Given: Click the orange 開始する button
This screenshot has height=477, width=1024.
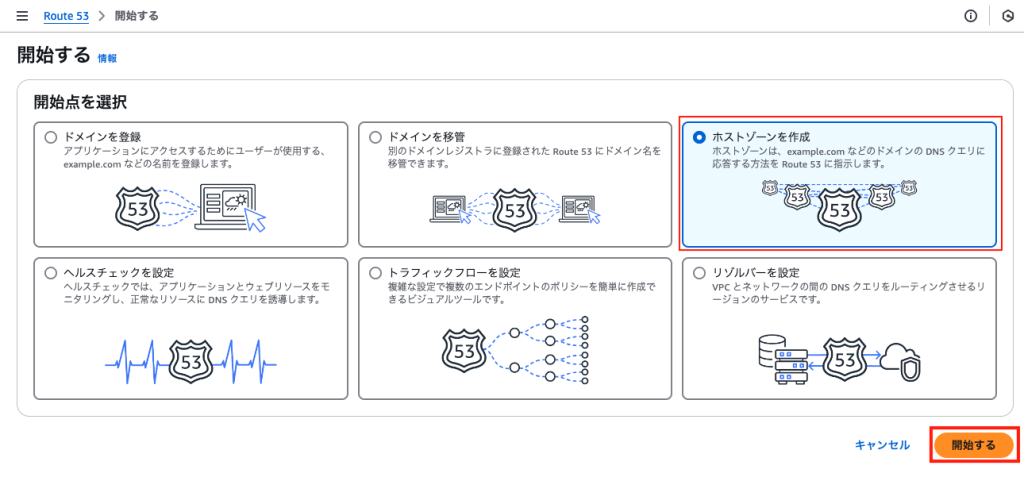Looking at the screenshot, I should click(974, 445).
